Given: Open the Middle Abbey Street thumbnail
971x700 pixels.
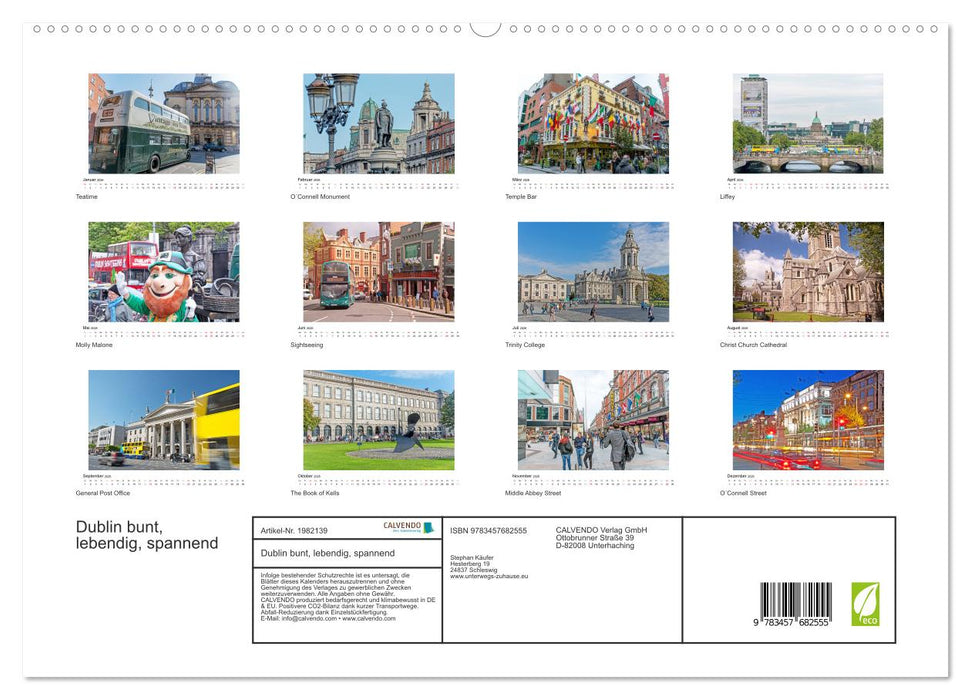Looking at the screenshot, I should (x=593, y=420).
